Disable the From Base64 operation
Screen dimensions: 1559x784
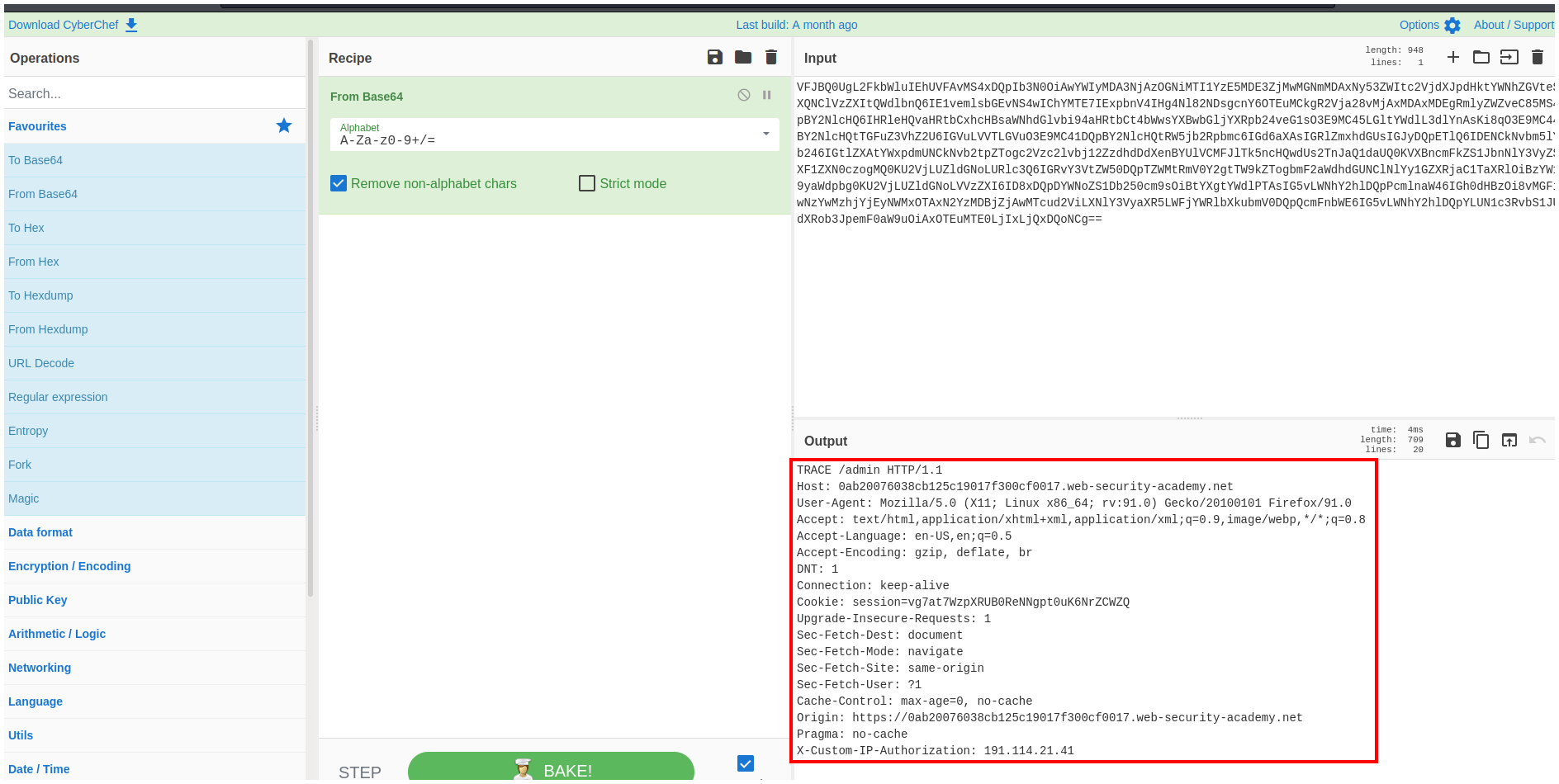(x=744, y=95)
